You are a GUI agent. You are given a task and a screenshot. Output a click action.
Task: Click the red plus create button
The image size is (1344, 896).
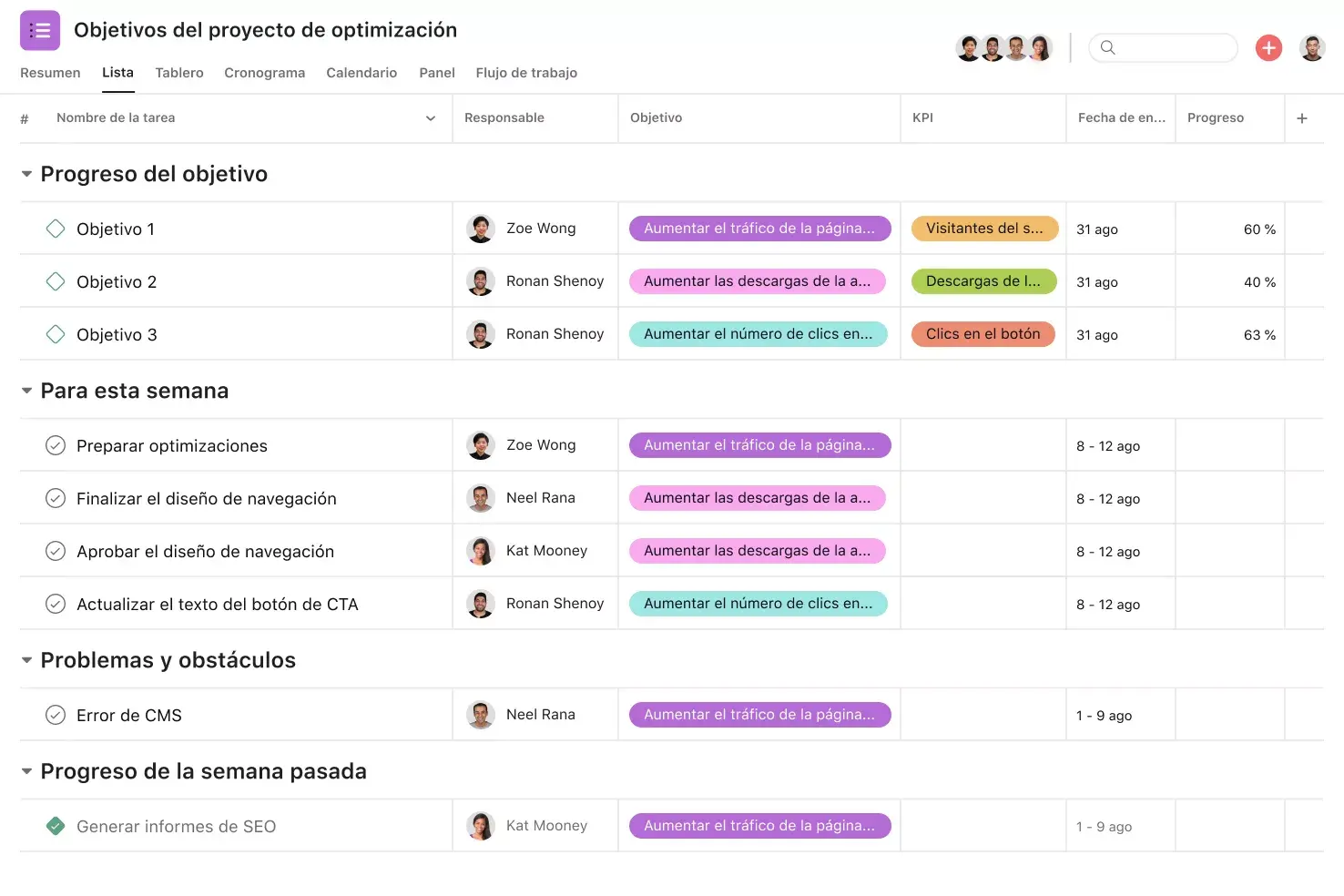coord(1268,48)
